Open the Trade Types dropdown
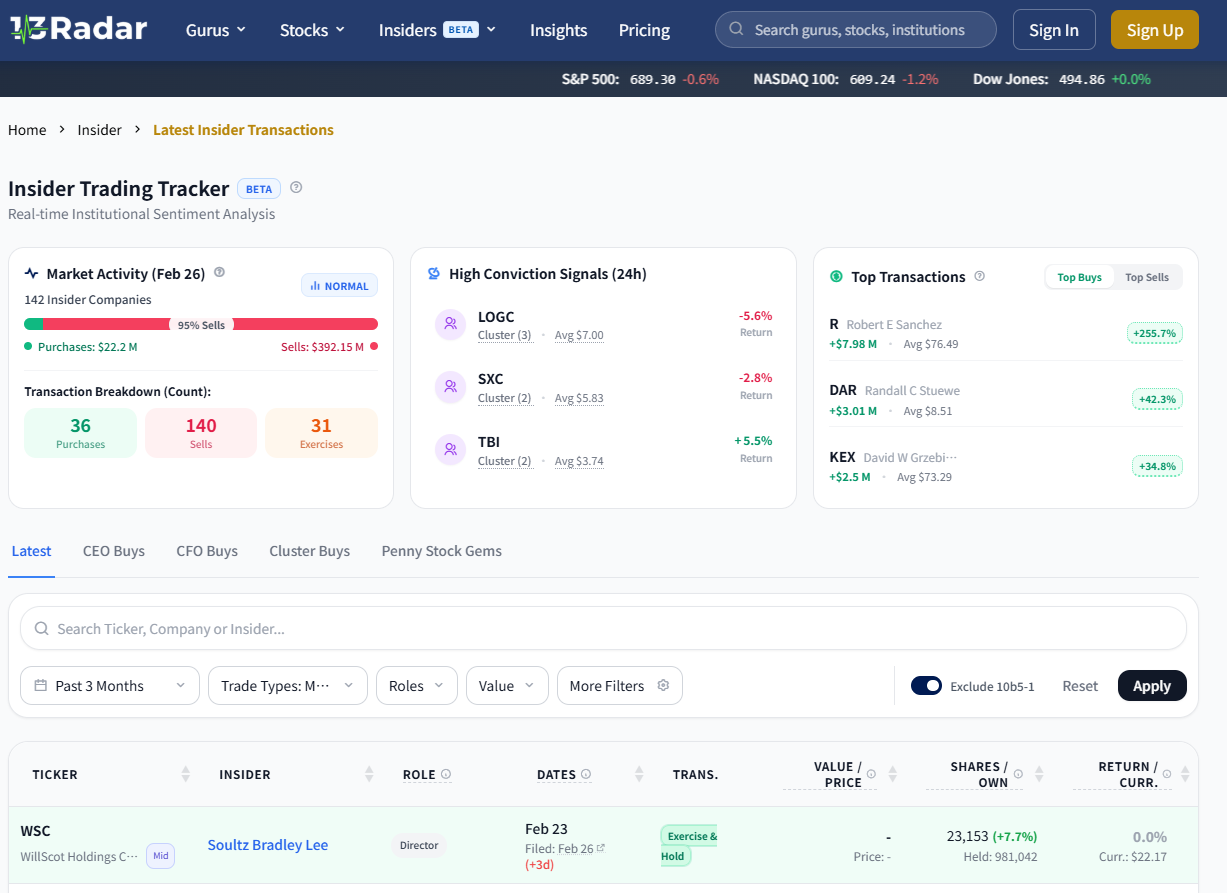Image resolution: width=1227 pixels, height=893 pixels. click(288, 686)
